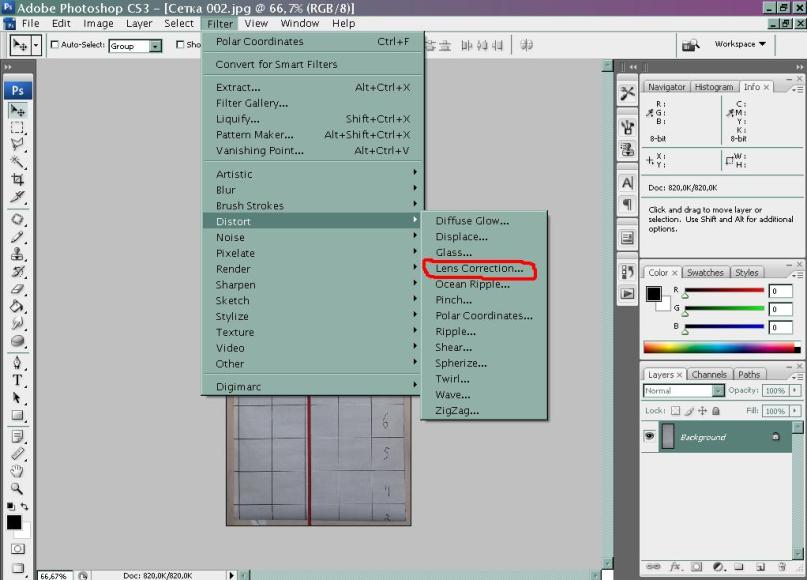The width and height of the screenshot is (807, 580).
Task: Open the Workspace dropdown
Action: click(x=740, y=44)
